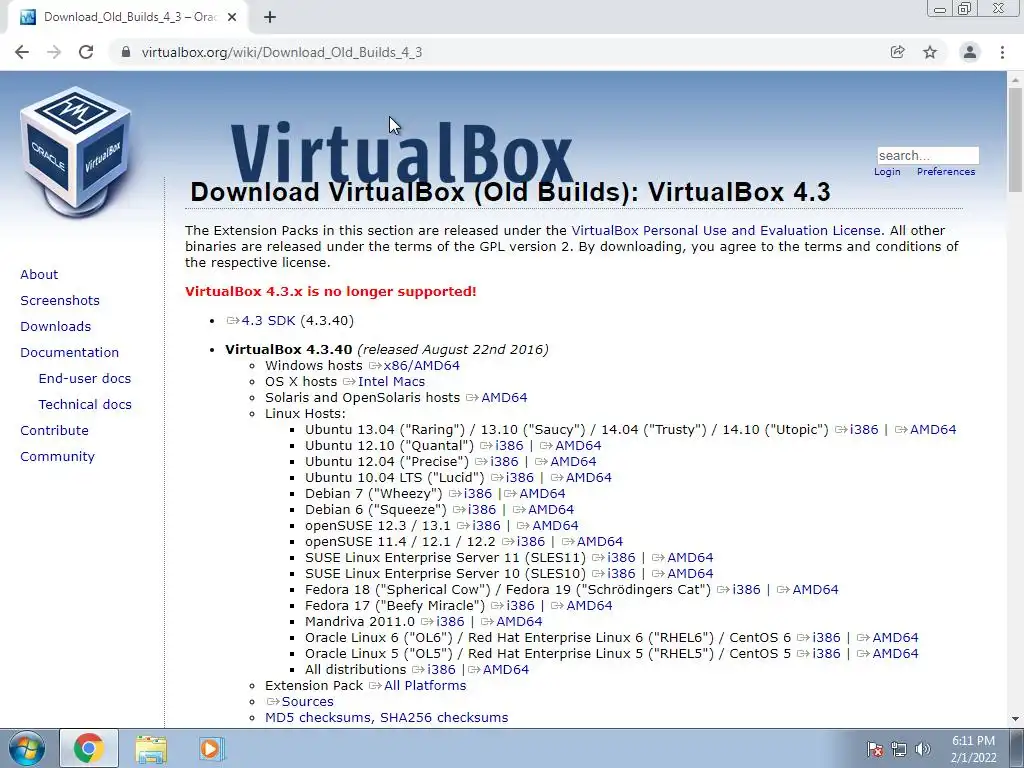The width and height of the screenshot is (1024, 768).
Task: Open the SHA256 checksums link
Action: [x=444, y=718]
